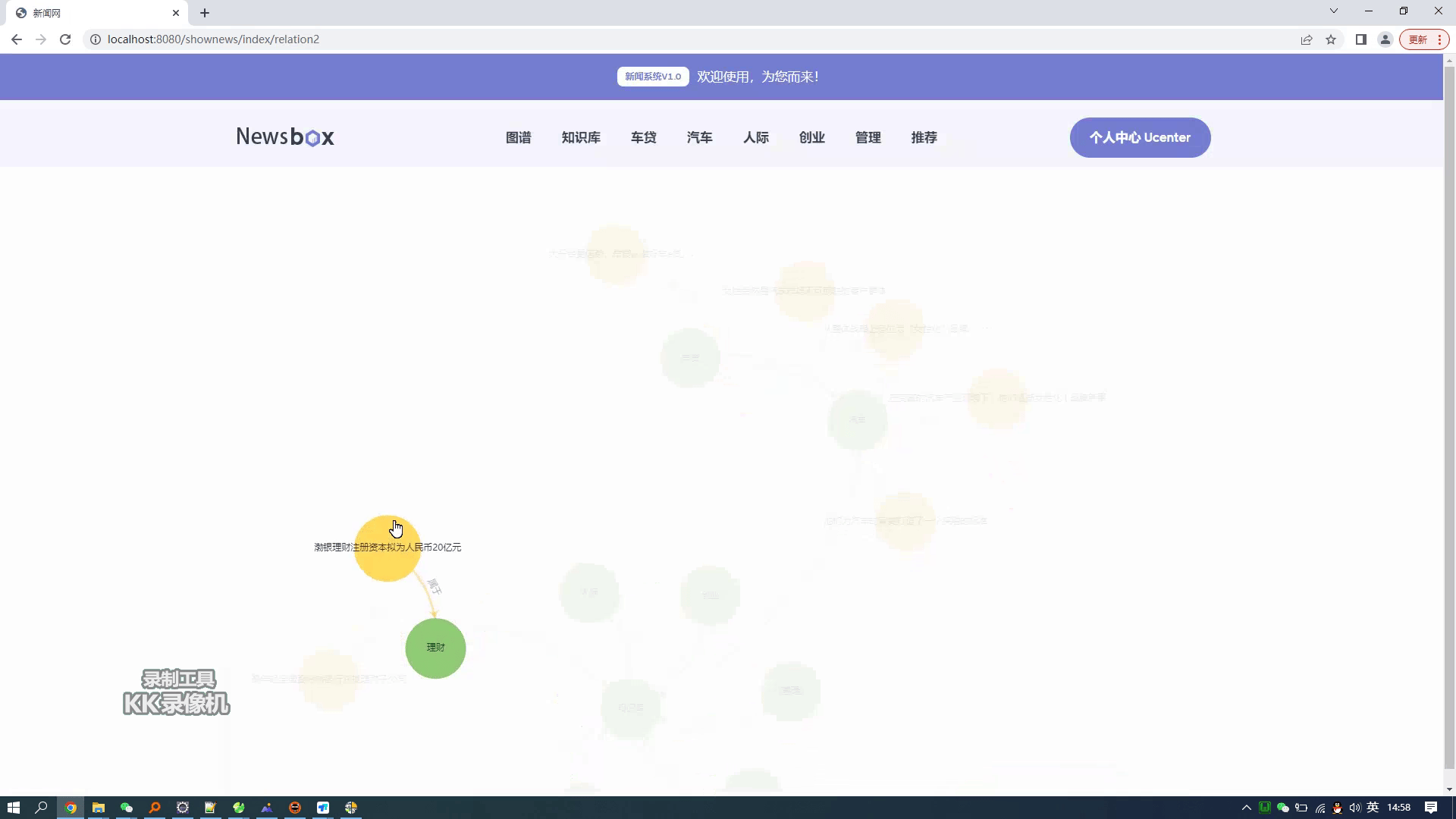Viewport: 1456px width, 819px height.
Task: Click the 个人中心 Ucenter button
Action: 1140,137
